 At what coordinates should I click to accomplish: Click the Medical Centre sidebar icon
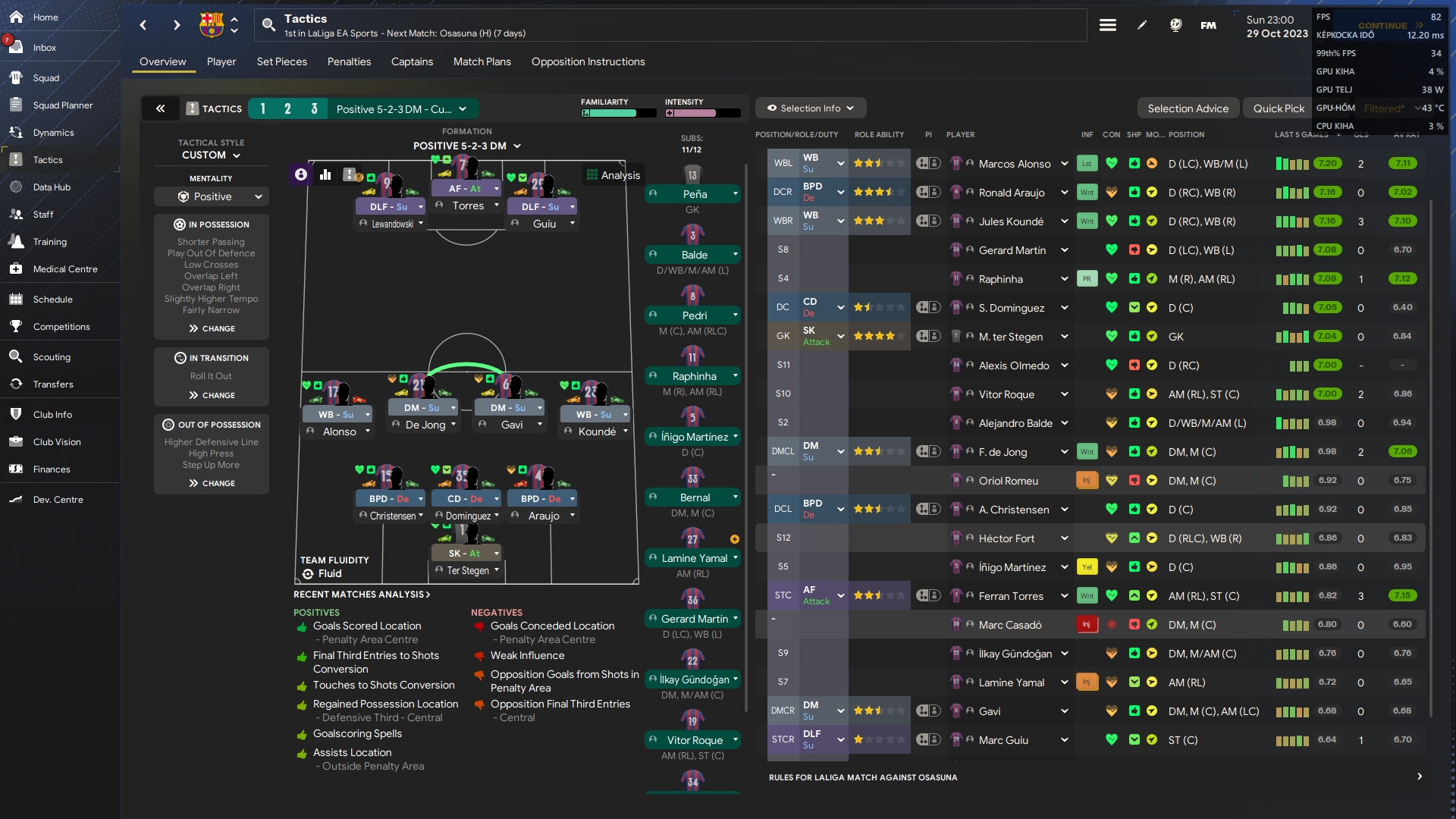(x=16, y=268)
